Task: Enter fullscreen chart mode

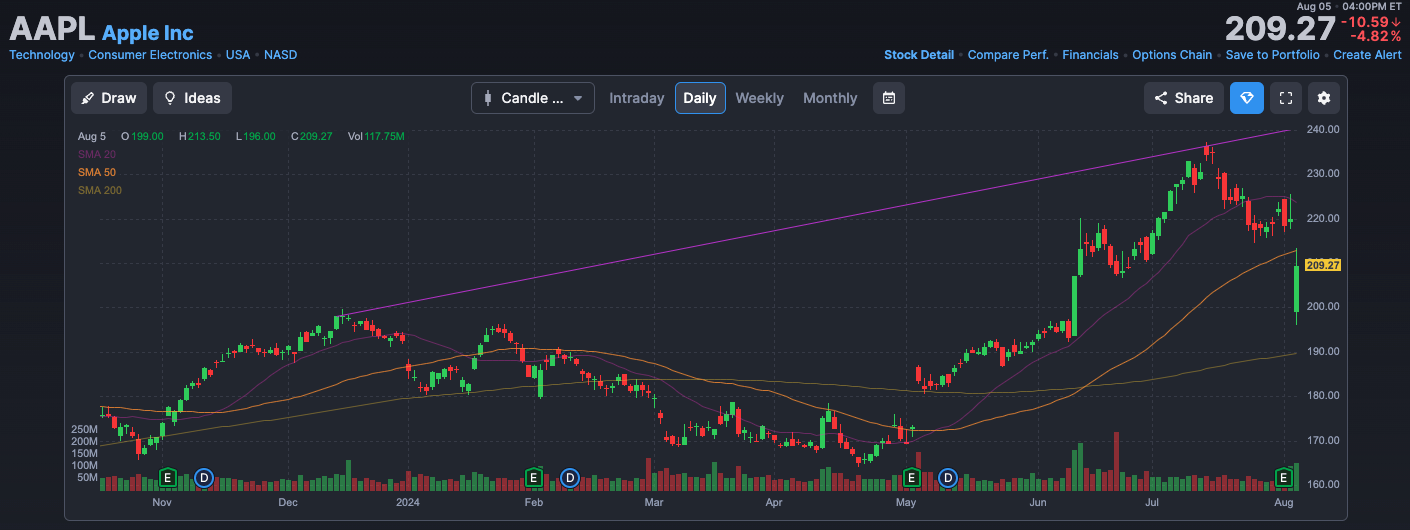Action: (1287, 98)
